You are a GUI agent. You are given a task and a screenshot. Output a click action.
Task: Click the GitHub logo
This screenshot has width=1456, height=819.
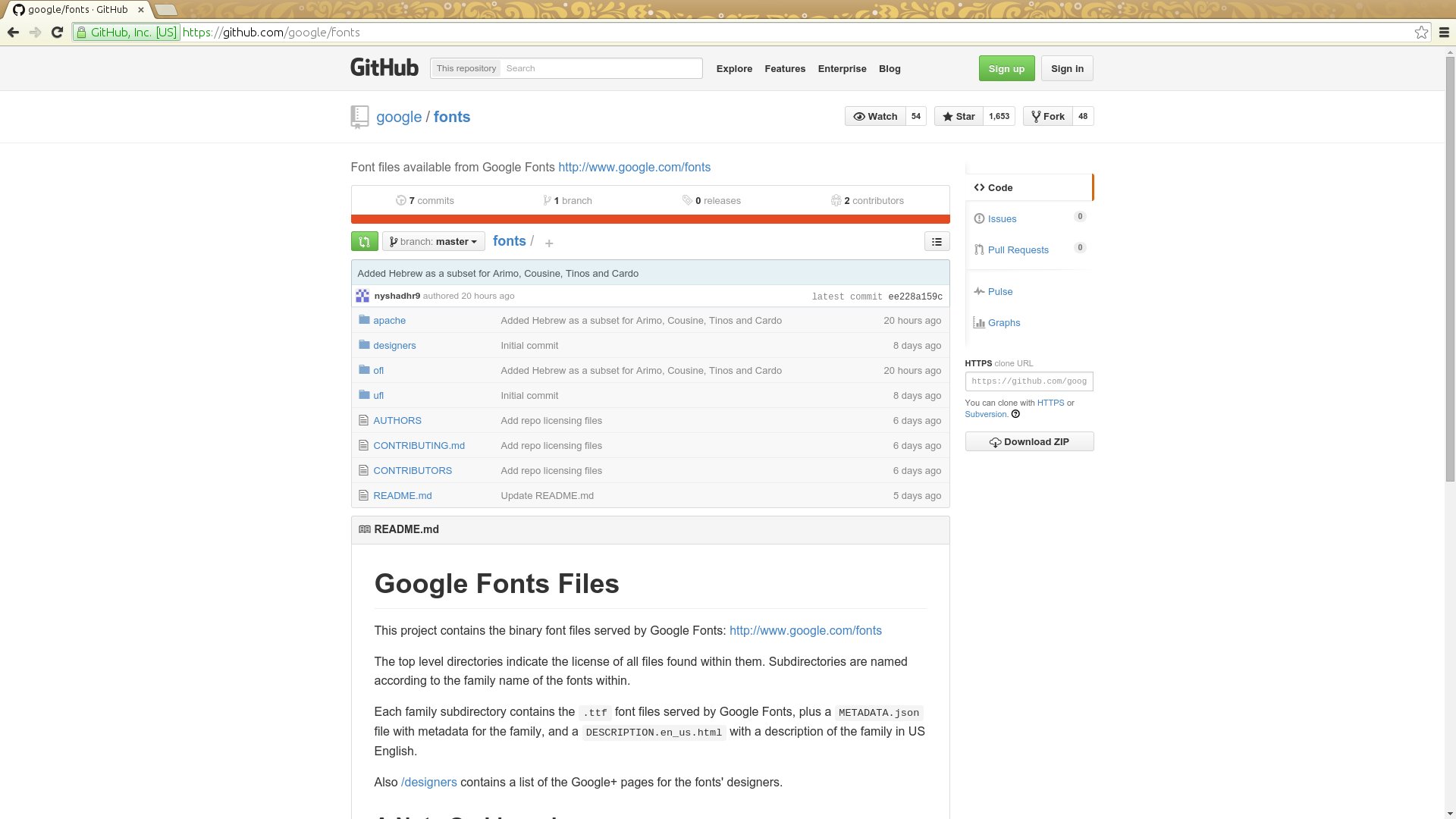click(x=384, y=67)
